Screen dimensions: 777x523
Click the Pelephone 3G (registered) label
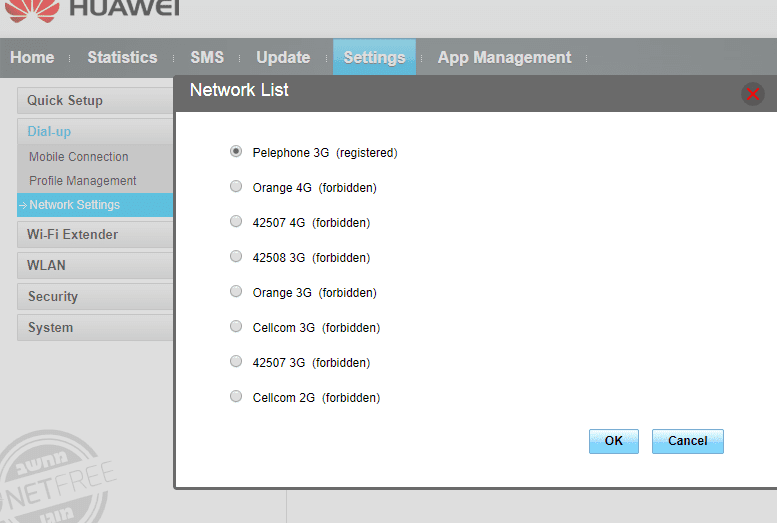coord(325,153)
